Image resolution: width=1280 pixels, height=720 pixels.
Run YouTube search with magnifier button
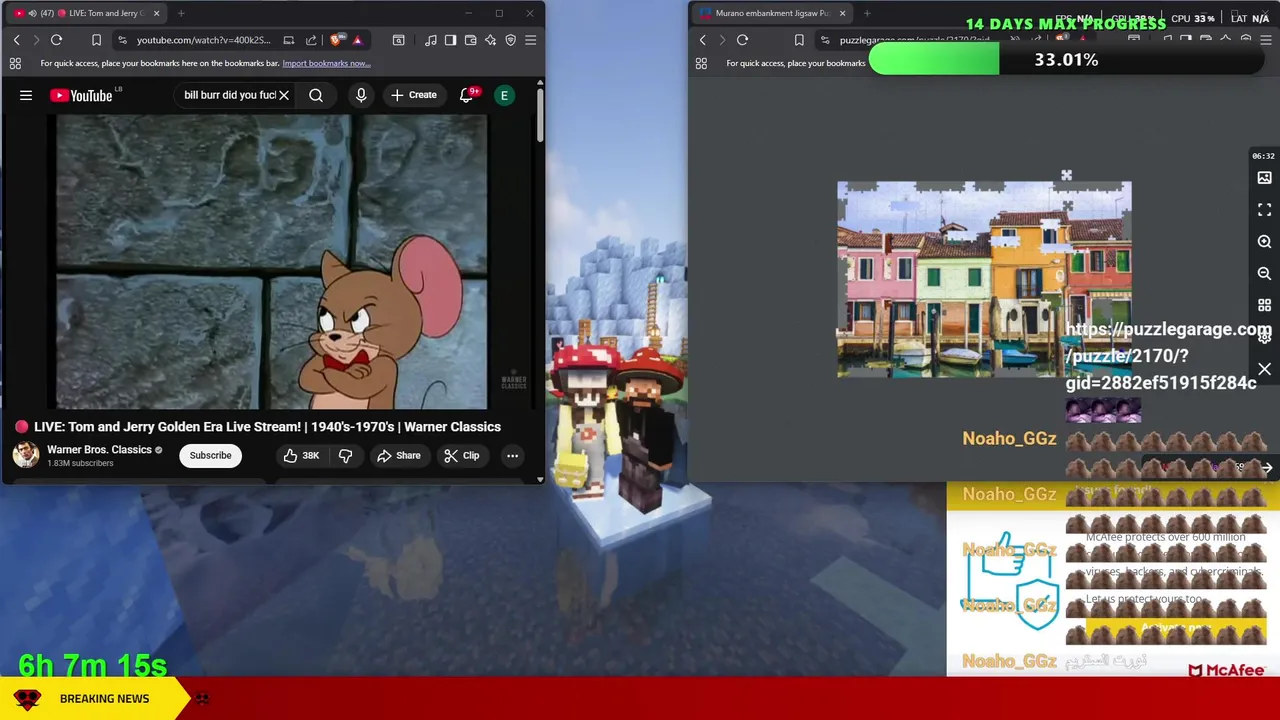316,95
